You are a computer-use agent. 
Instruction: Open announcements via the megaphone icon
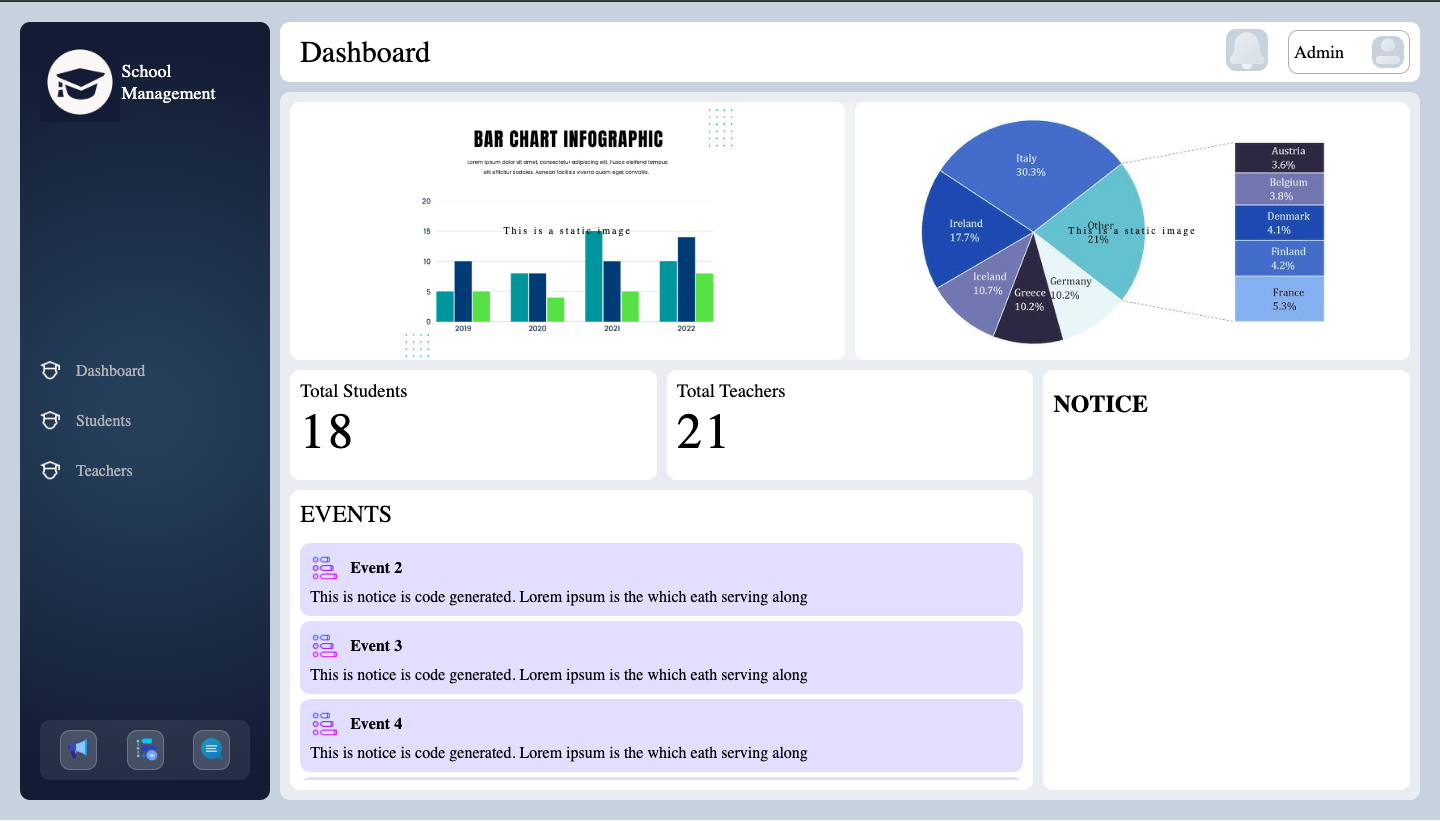[x=78, y=749]
